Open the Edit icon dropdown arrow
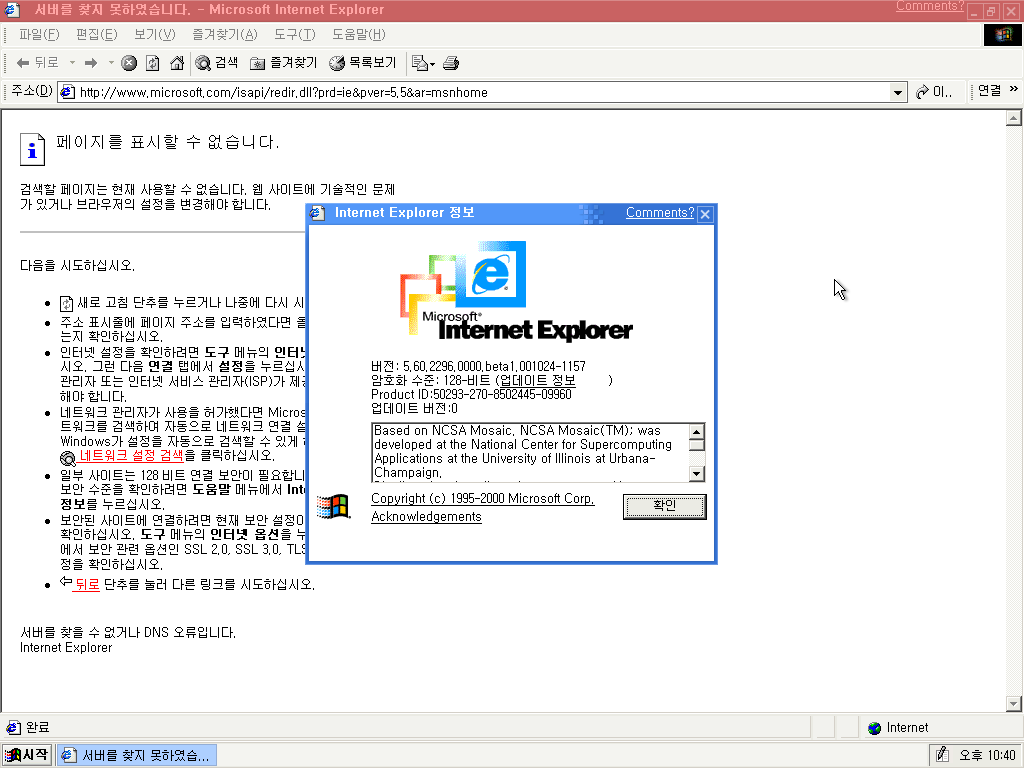Image resolution: width=1024 pixels, height=768 pixels. coord(432,63)
